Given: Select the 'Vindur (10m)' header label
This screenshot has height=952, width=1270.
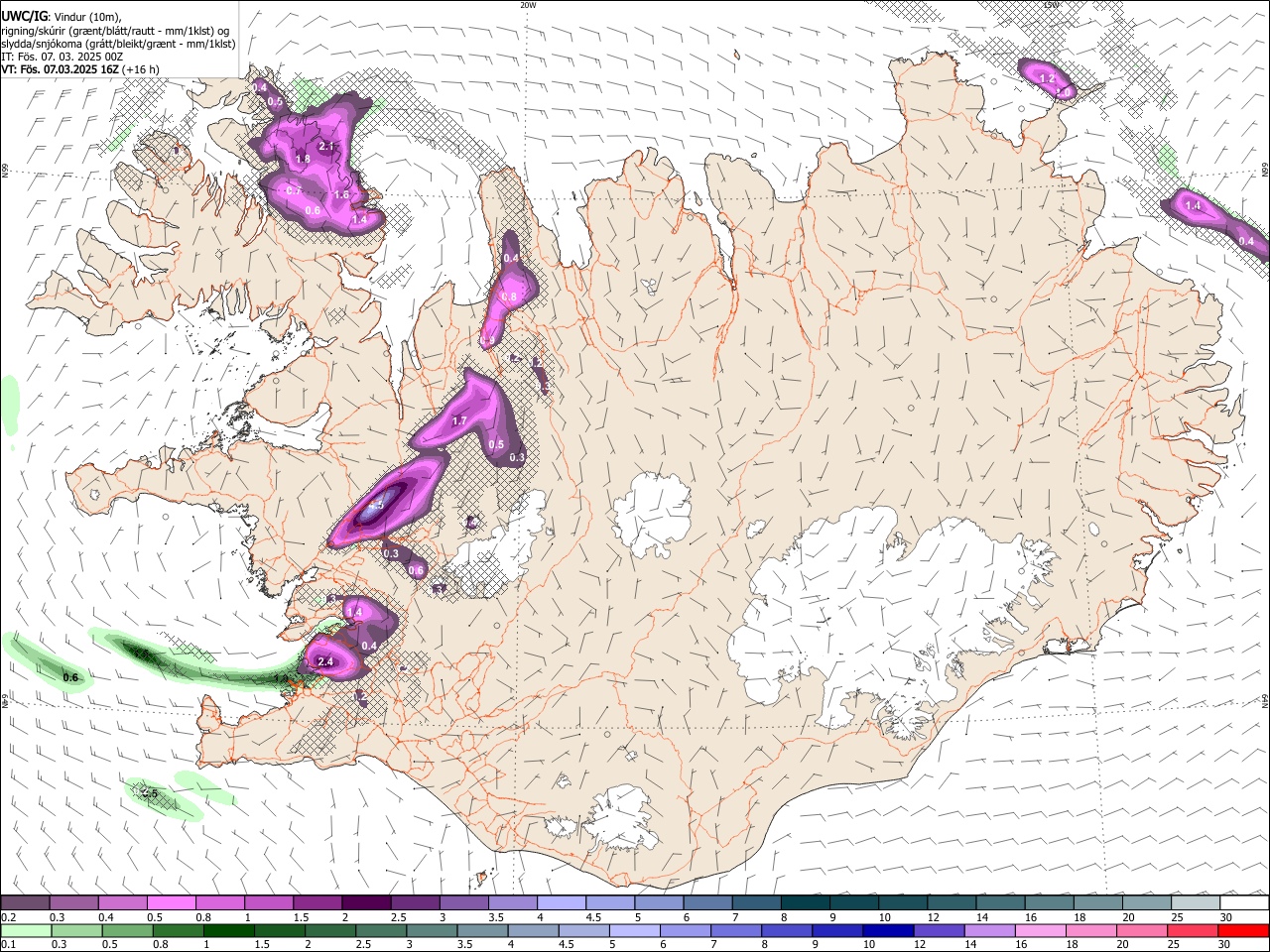Looking at the screenshot, I should (x=86, y=17).
